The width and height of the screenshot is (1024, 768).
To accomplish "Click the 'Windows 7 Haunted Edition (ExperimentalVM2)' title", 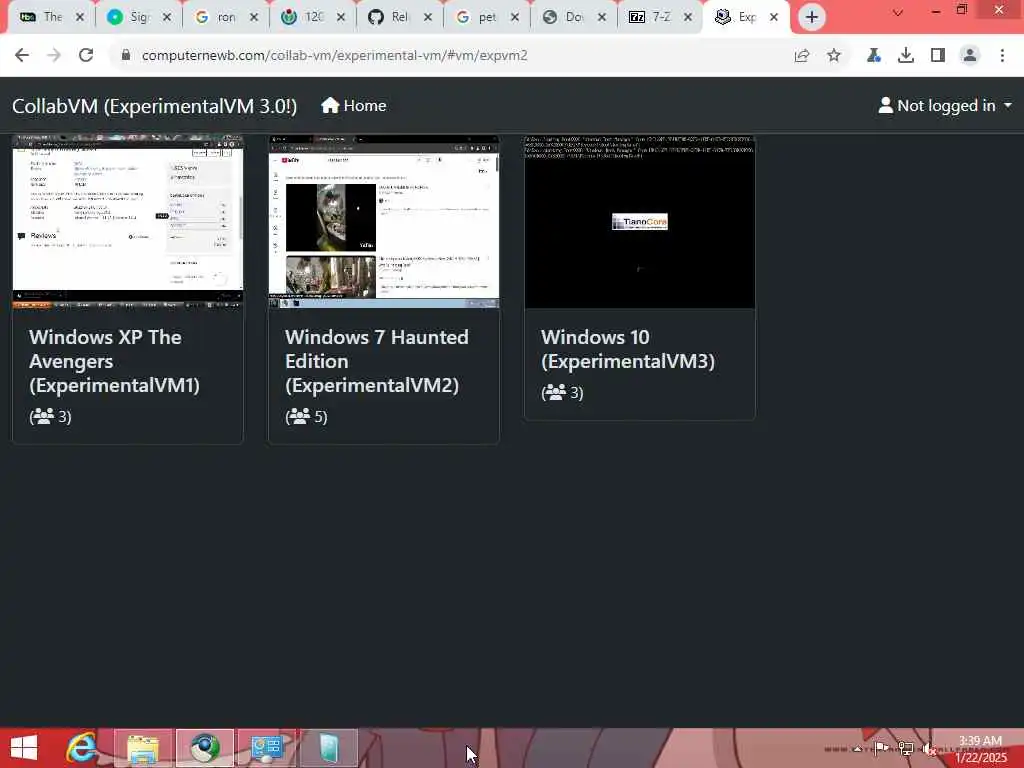I will coord(377,361).
